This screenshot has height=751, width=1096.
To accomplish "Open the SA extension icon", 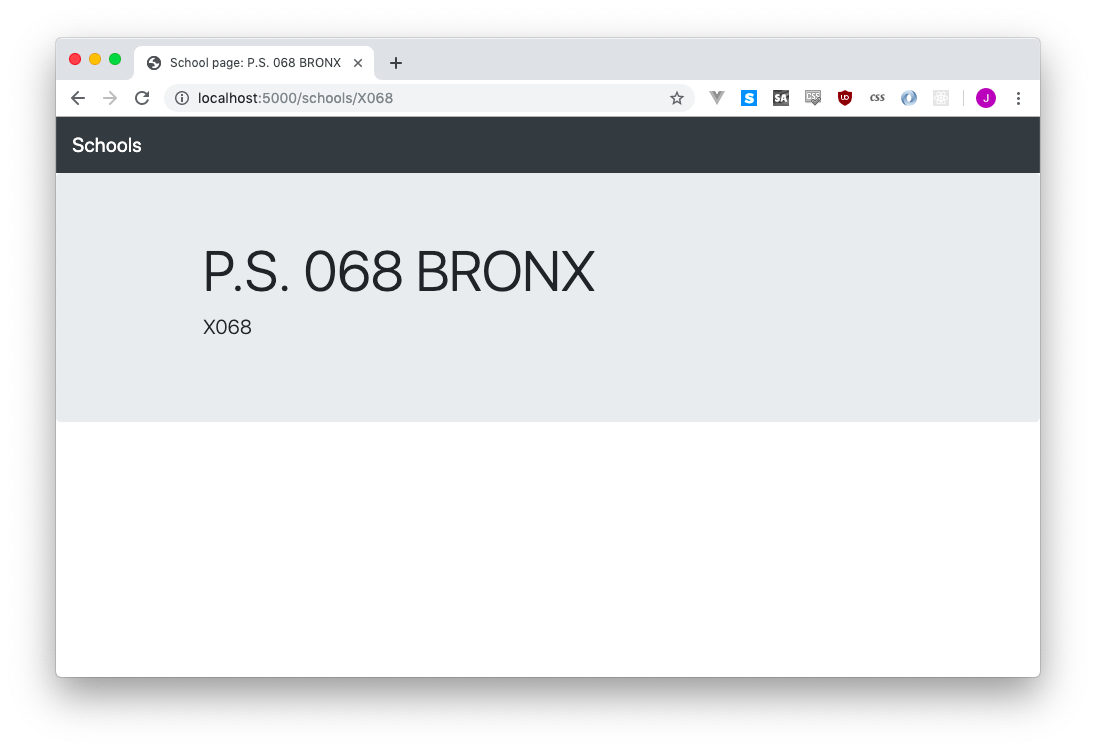I will point(781,98).
